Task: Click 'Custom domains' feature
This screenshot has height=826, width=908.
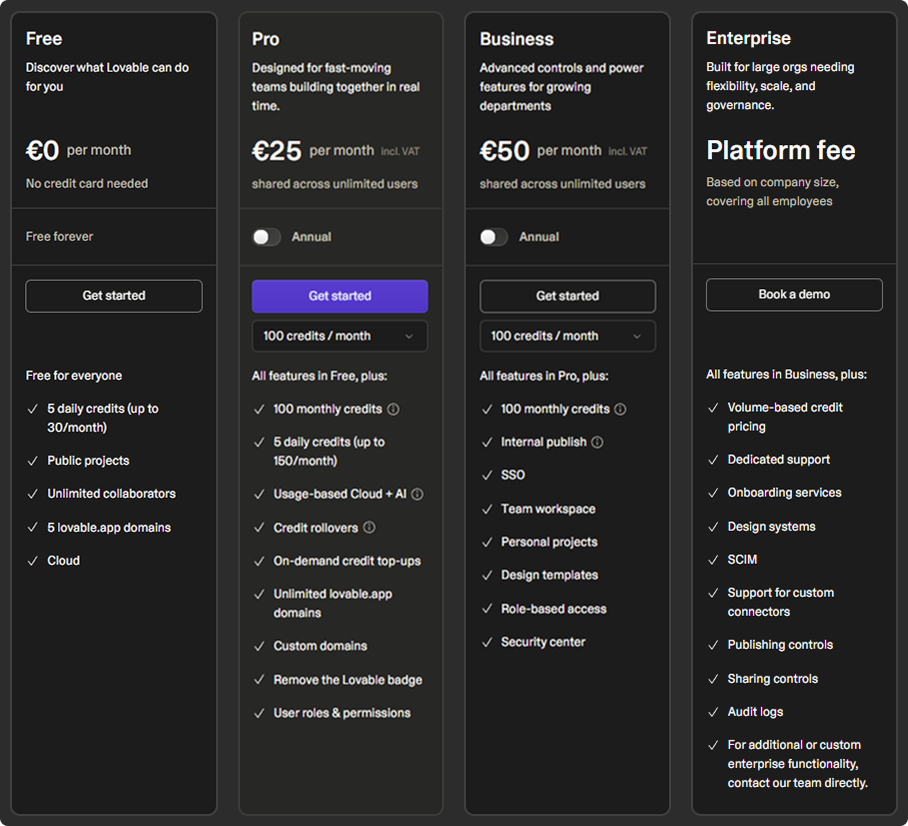Action: pos(320,646)
